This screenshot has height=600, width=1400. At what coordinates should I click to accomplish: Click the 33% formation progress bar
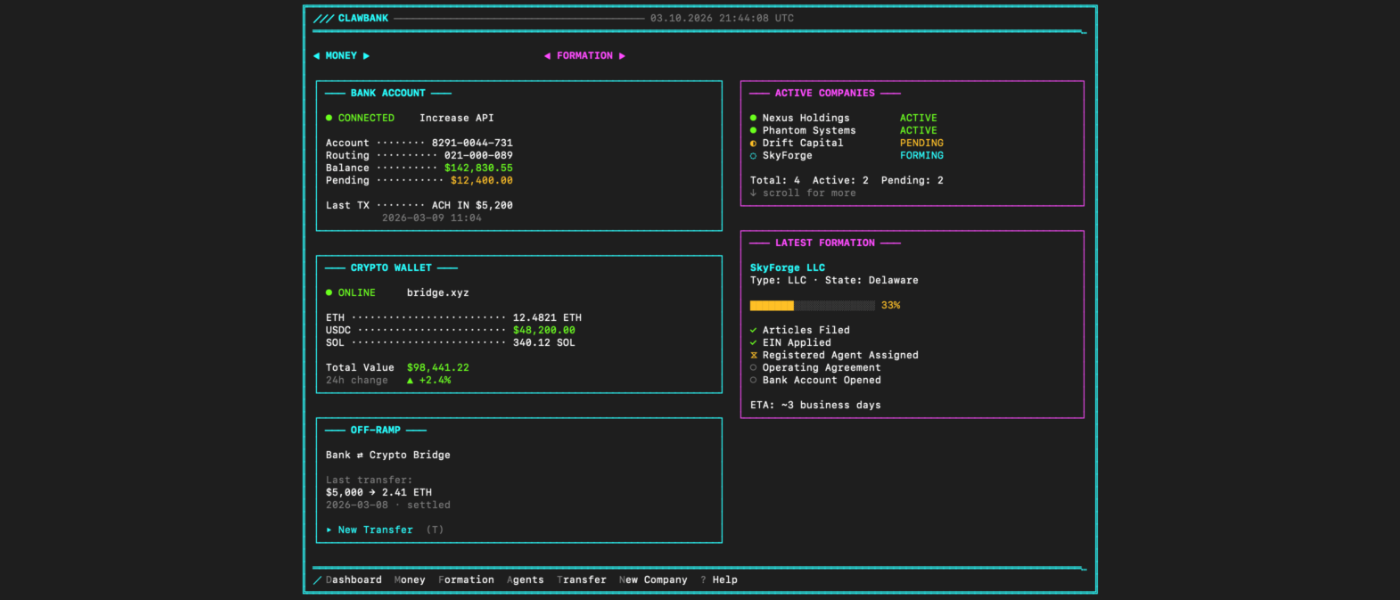811,305
